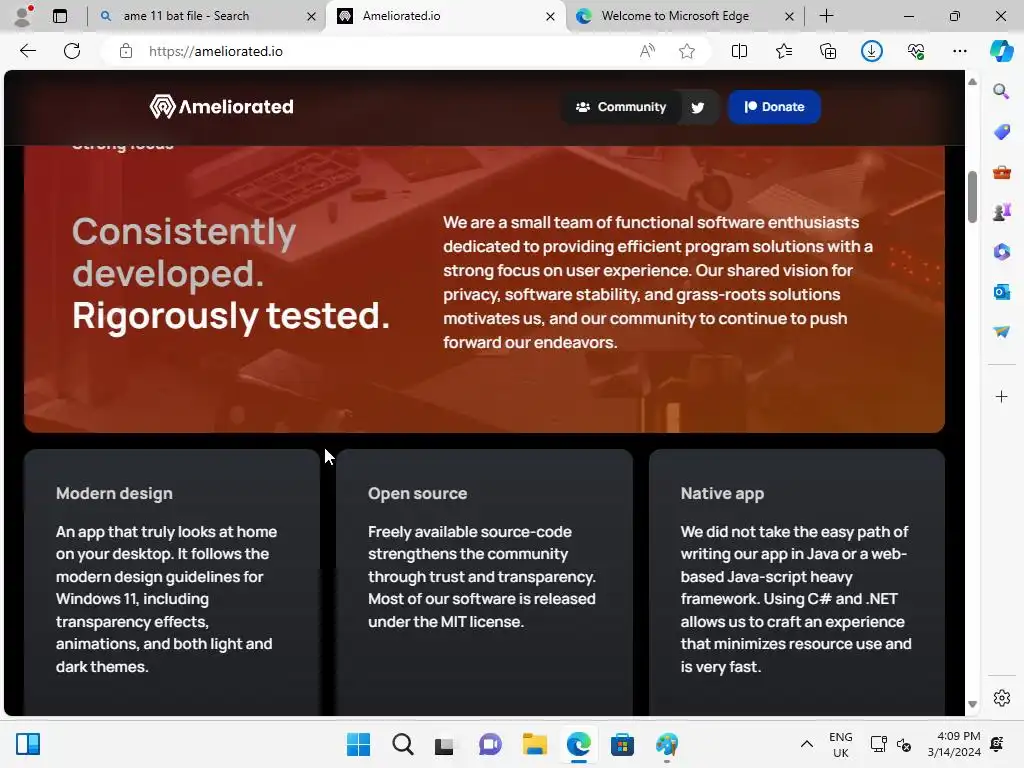Open the network and volume tray icons
This screenshot has height=768, width=1024.
pos(891,744)
